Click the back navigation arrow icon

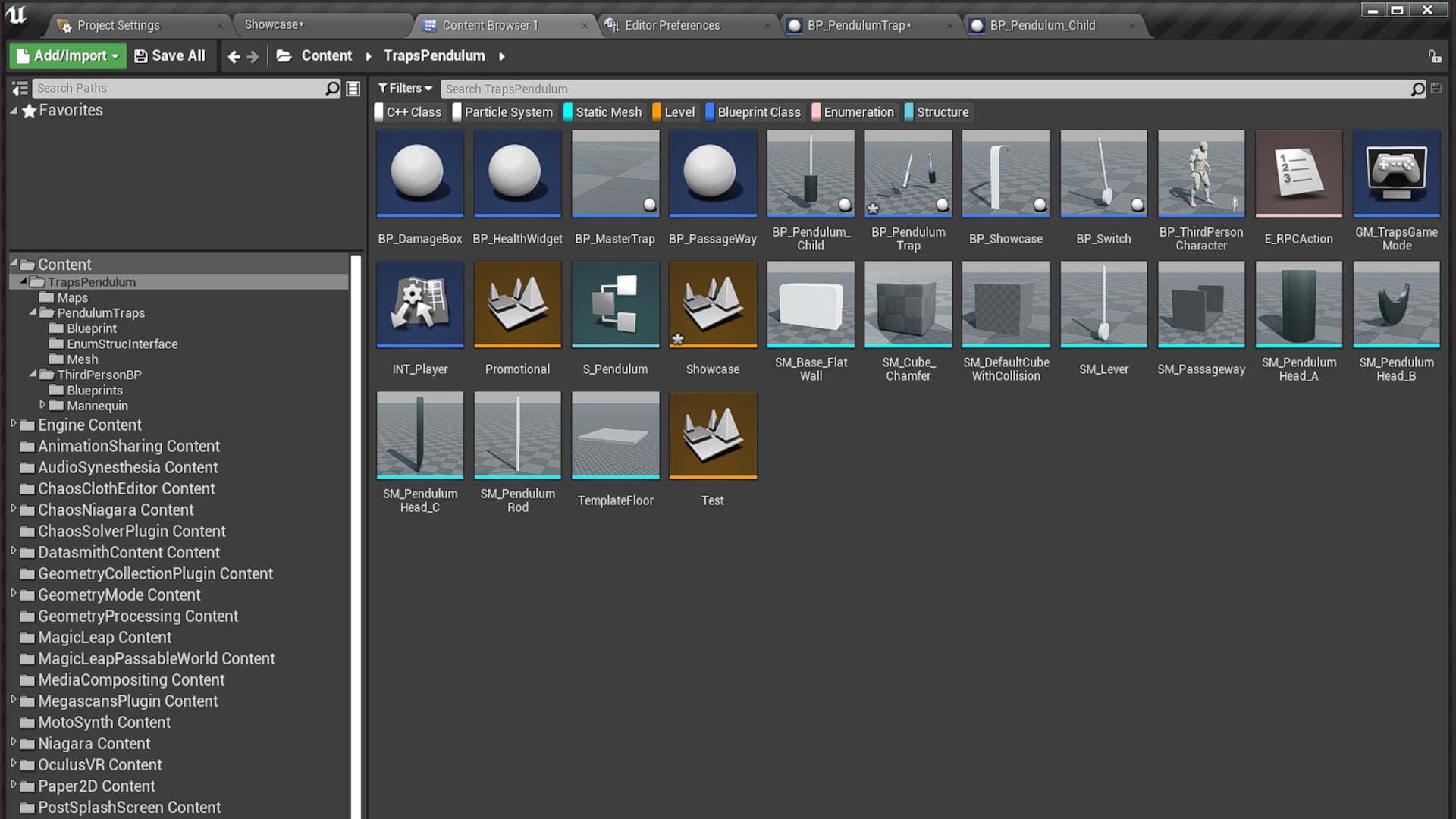(x=234, y=56)
